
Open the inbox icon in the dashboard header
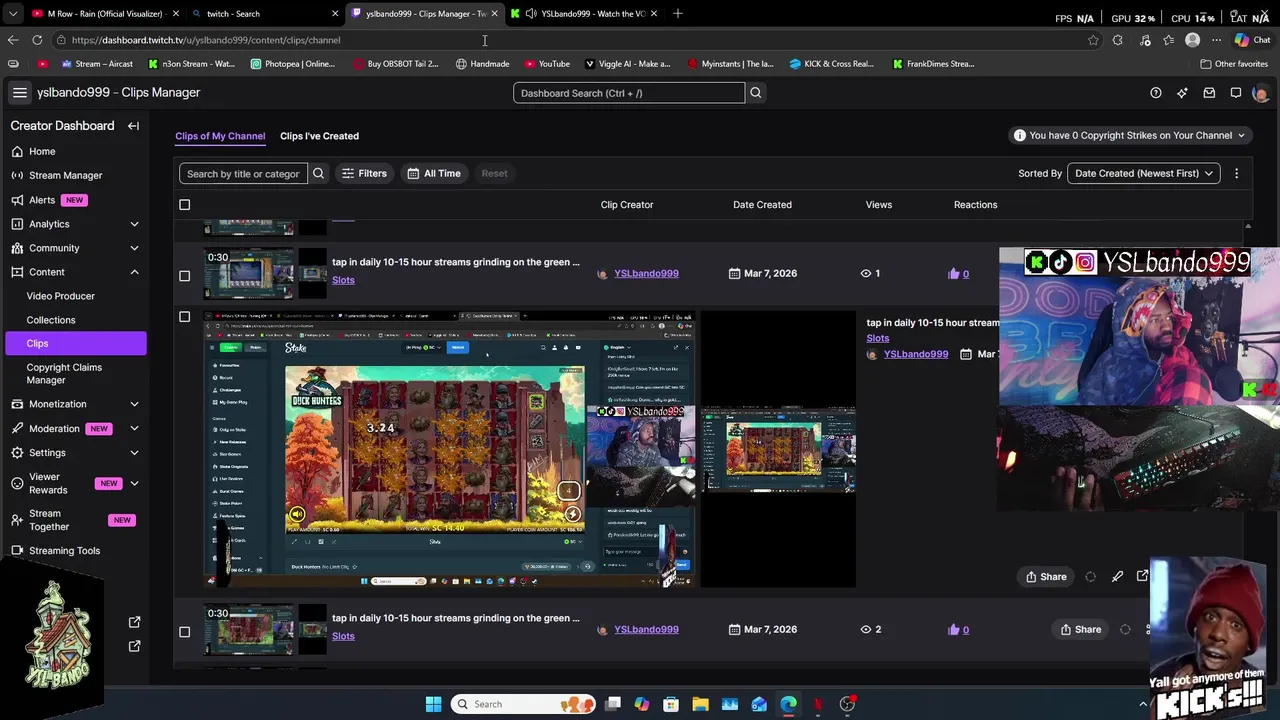tap(1209, 93)
